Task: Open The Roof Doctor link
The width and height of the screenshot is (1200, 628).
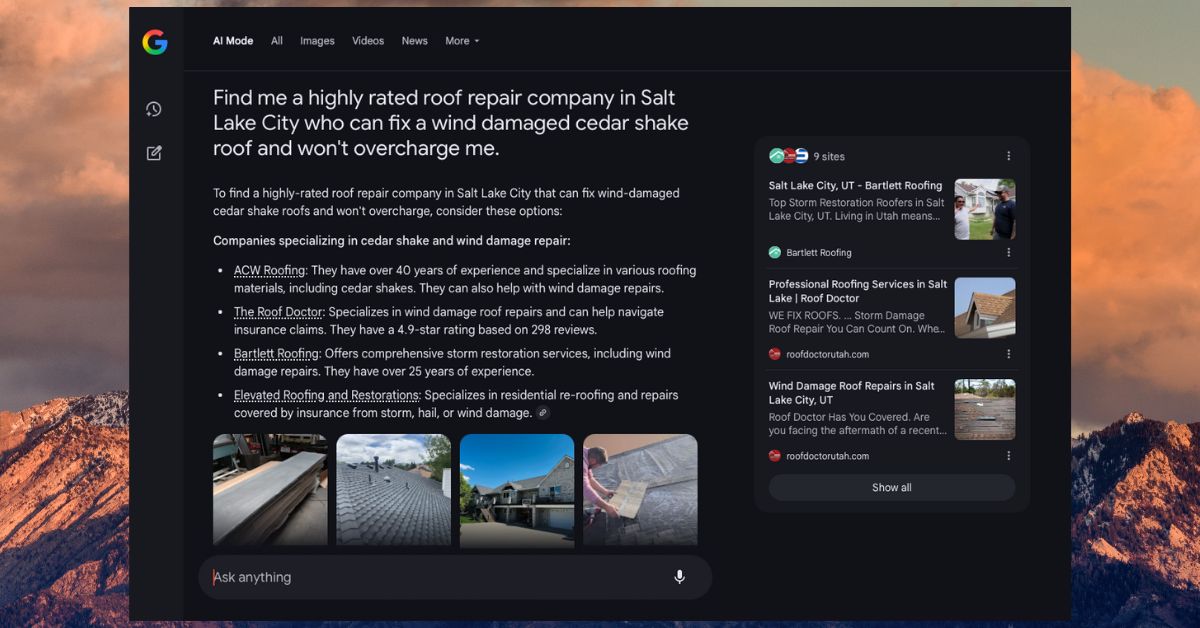Action: tap(278, 312)
